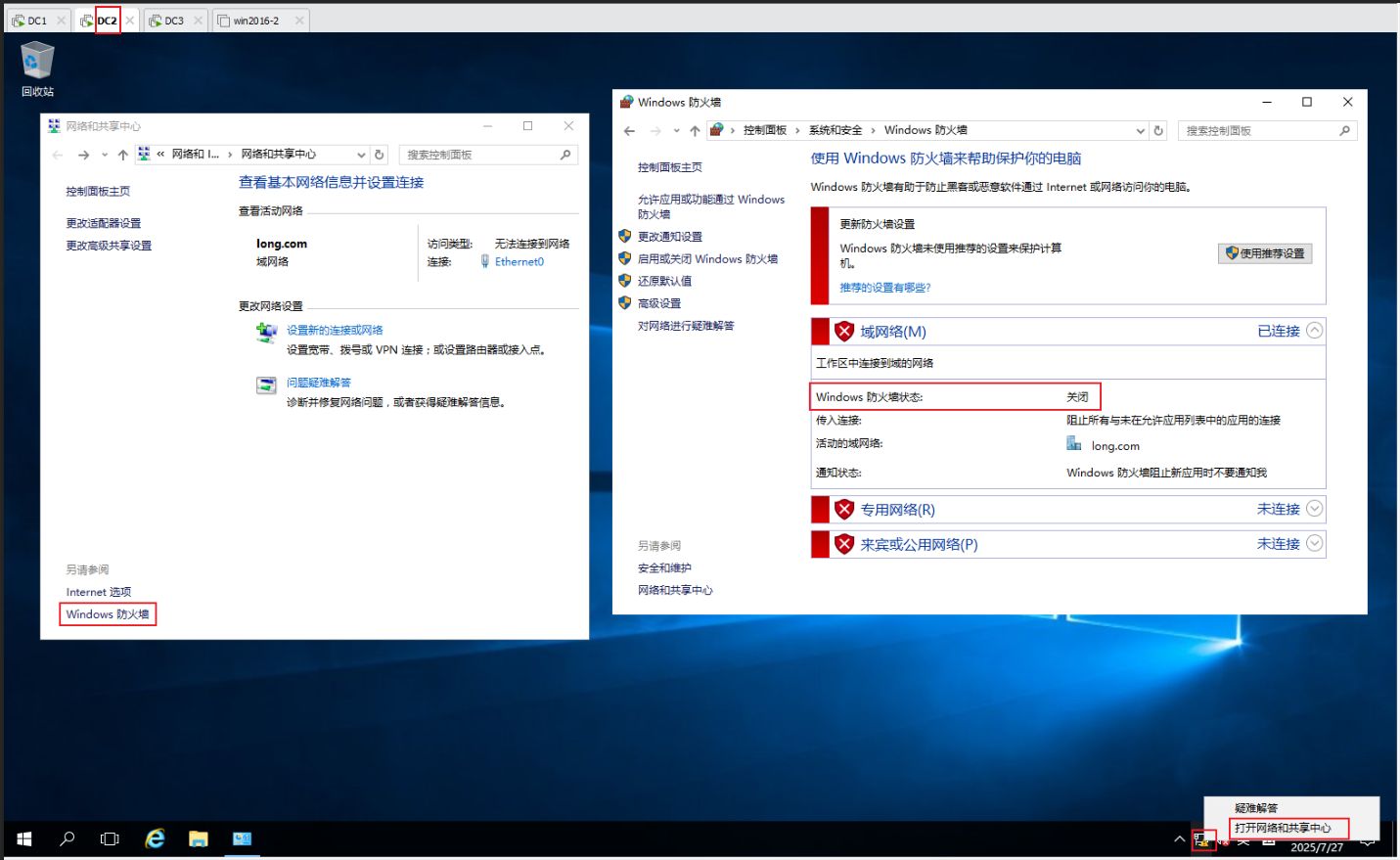The height and width of the screenshot is (860, 1400).
Task: Click the Control Panel taskbar icon
Action: tap(242, 839)
